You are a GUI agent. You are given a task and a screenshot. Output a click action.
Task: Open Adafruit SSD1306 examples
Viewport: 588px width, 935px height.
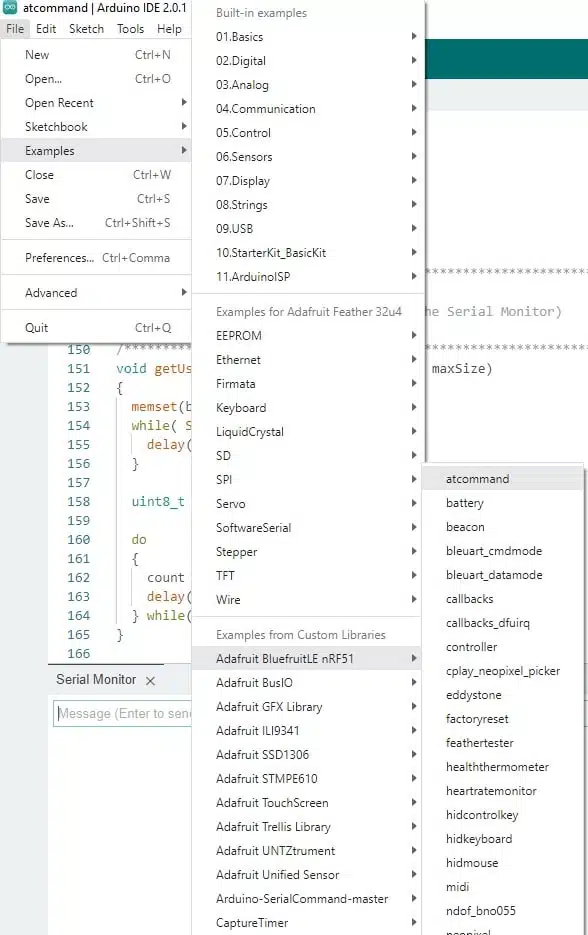tap(308, 755)
